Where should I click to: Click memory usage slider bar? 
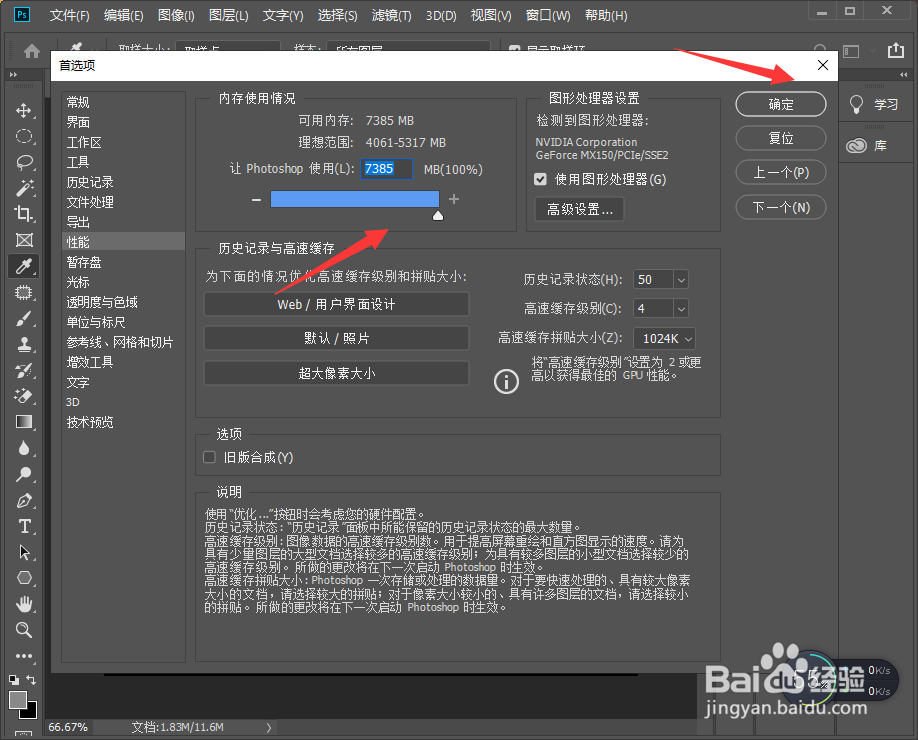[x=354, y=199]
